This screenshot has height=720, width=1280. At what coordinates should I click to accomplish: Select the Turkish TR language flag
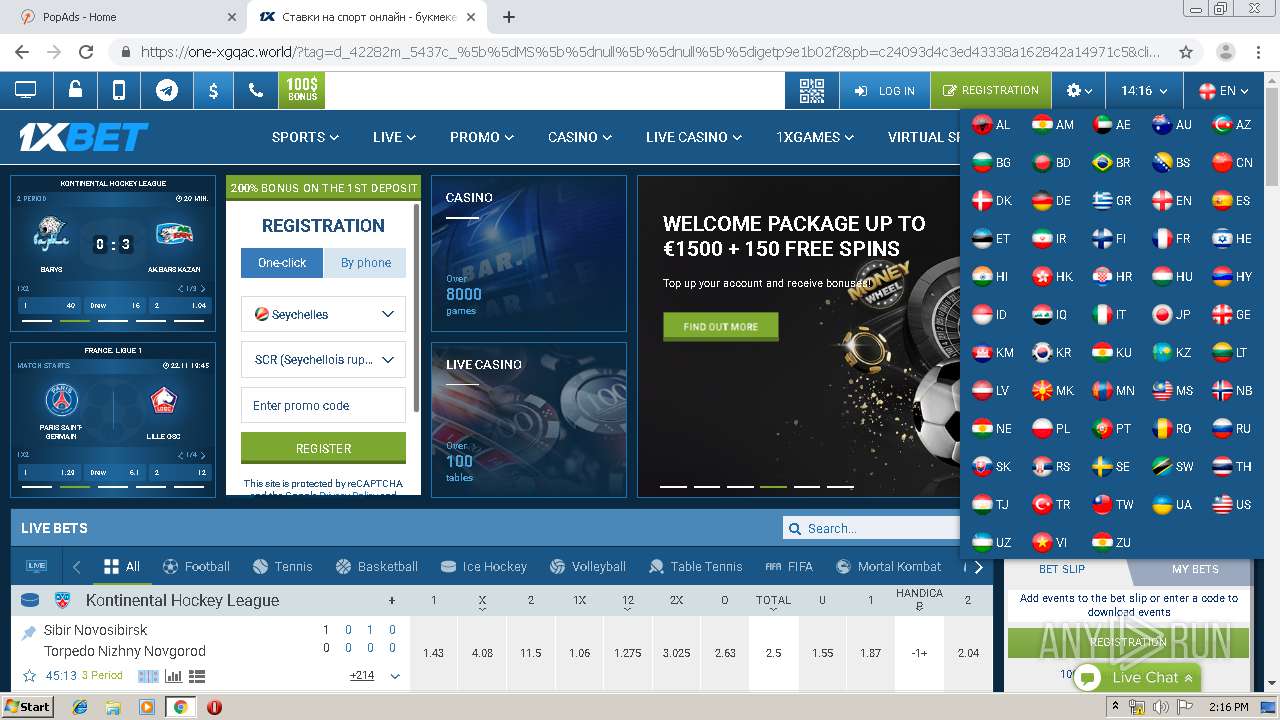point(1051,504)
